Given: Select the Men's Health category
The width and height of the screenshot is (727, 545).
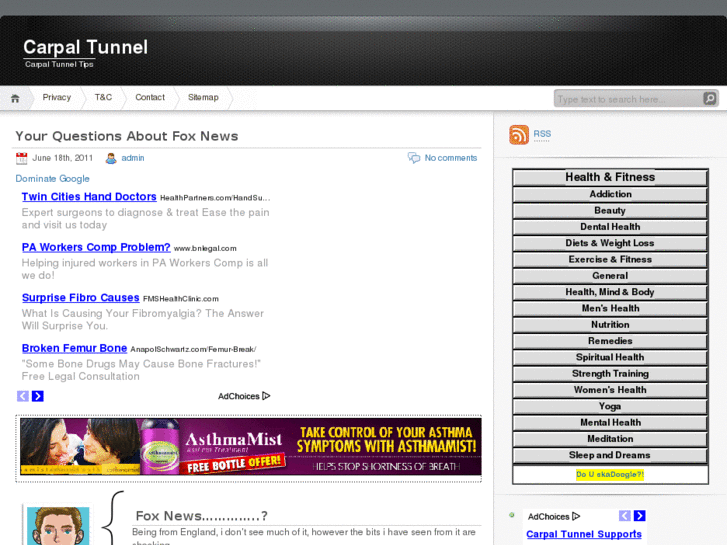Looking at the screenshot, I should coord(610,308).
